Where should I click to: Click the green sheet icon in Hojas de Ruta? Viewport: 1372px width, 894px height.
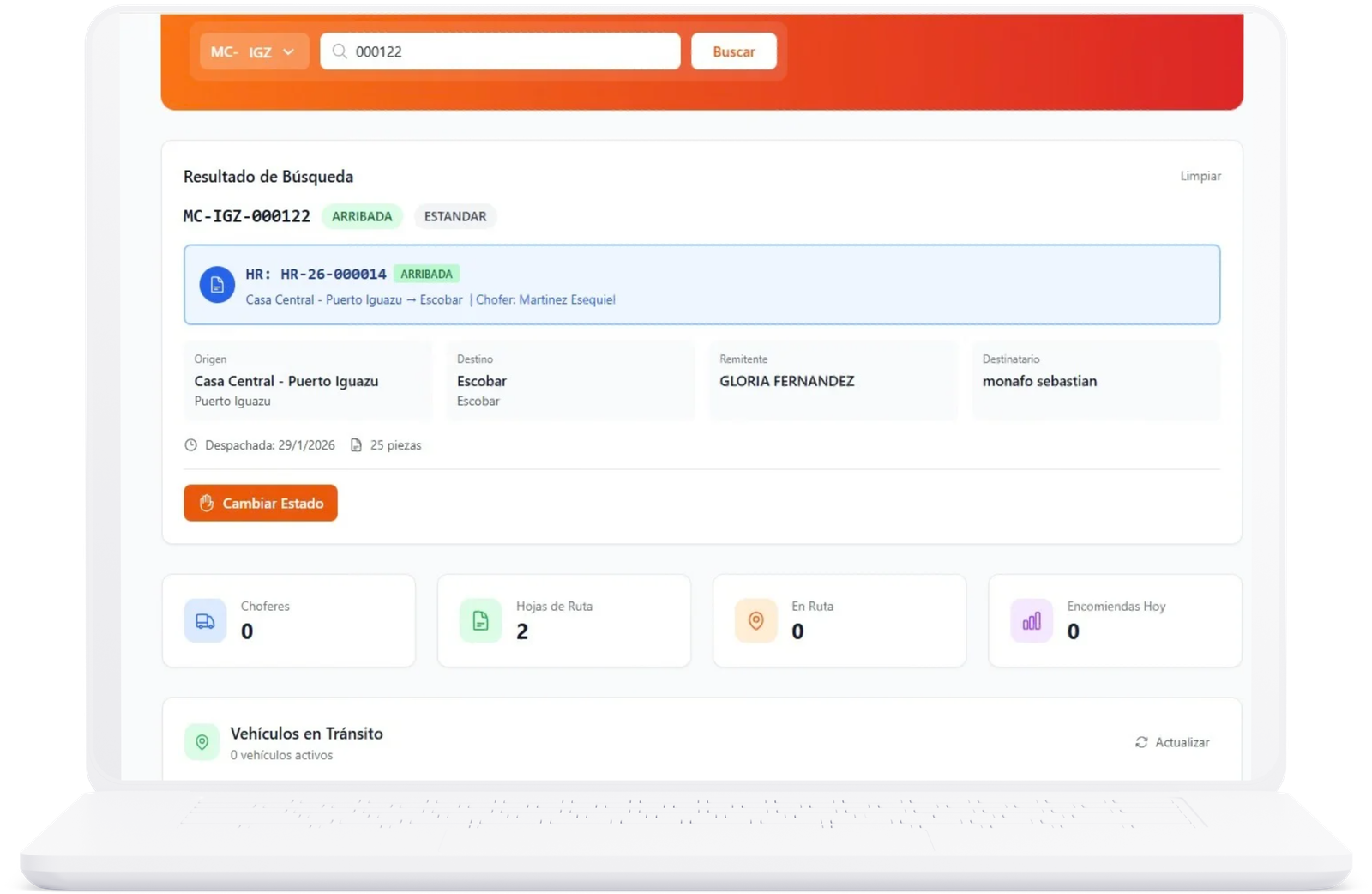(x=481, y=620)
